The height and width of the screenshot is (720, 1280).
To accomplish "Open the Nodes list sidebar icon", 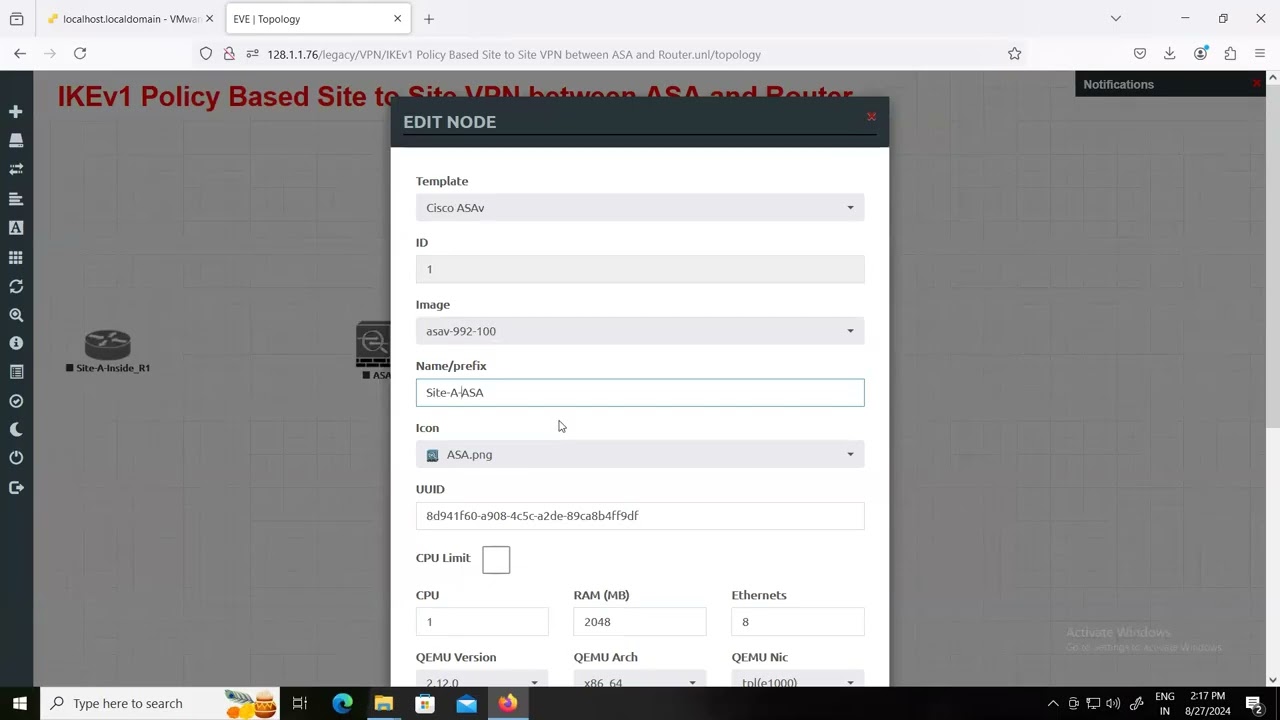I will (16, 141).
